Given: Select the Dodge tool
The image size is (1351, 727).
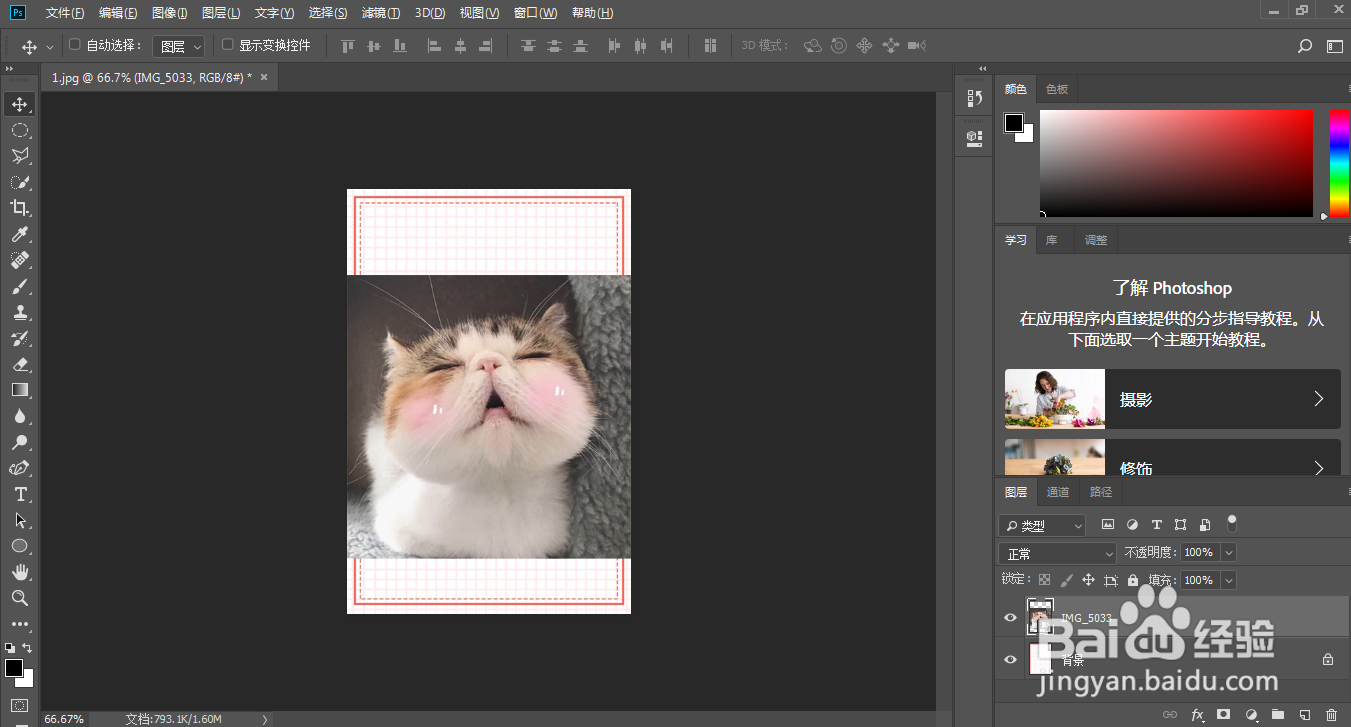Looking at the screenshot, I should [19, 442].
